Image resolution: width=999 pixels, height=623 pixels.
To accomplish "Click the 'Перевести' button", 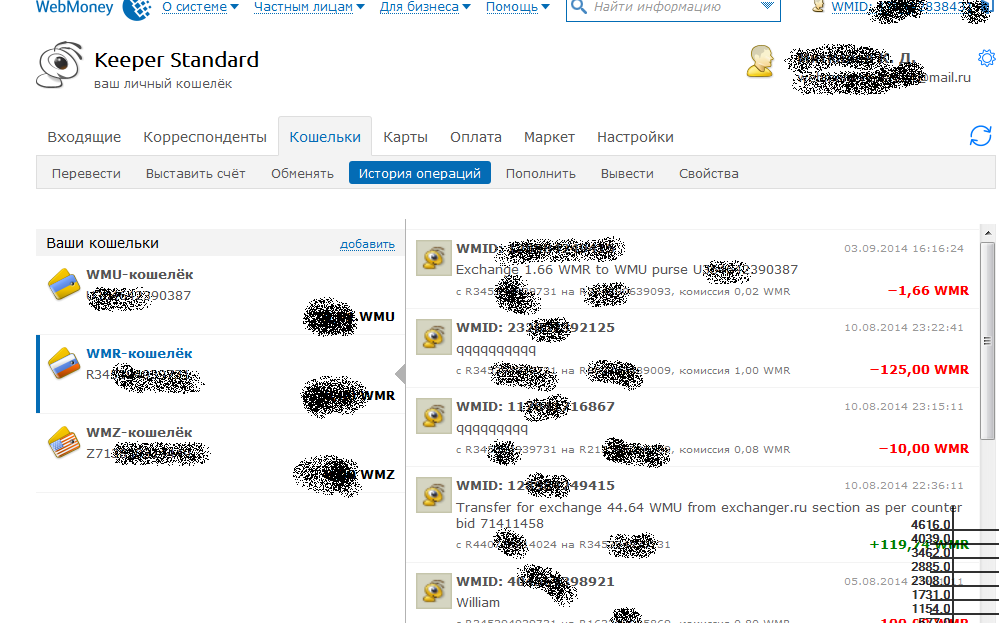I will 86,173.
